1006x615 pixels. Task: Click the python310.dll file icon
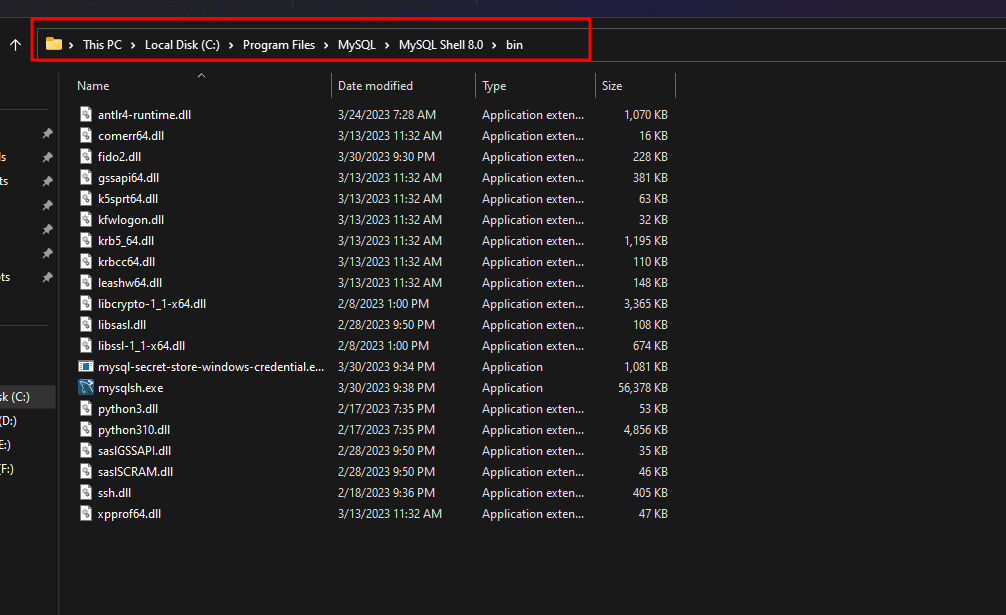coord(86,430)
